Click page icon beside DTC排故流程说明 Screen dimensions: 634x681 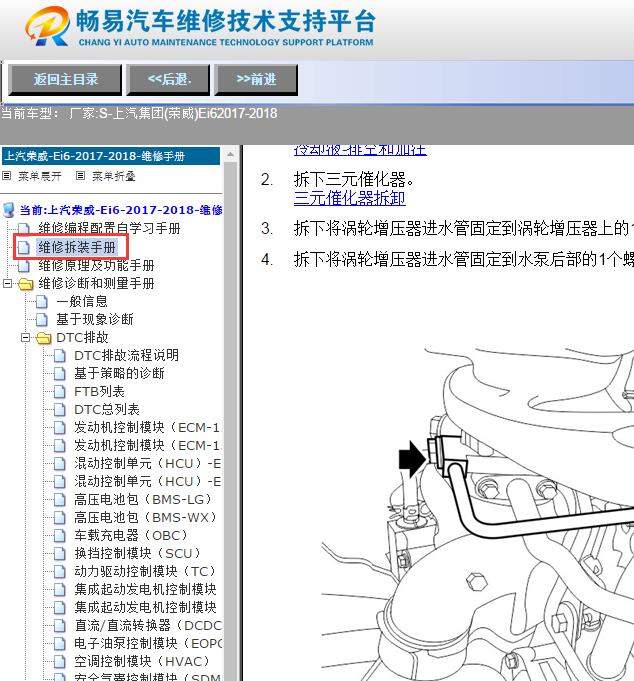(x=59, y=356)
